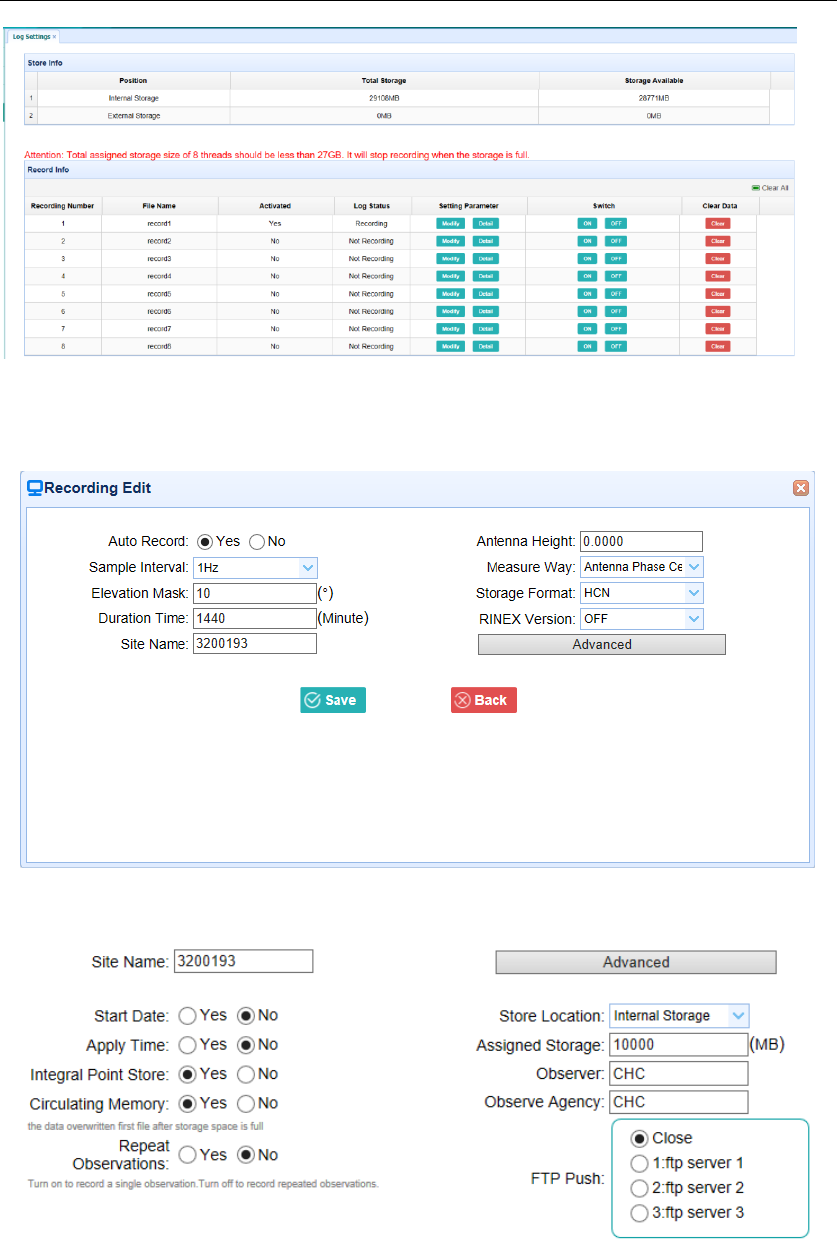Close the Log Settings tab
Screen dimensions: 837x1254
(55, 36)
